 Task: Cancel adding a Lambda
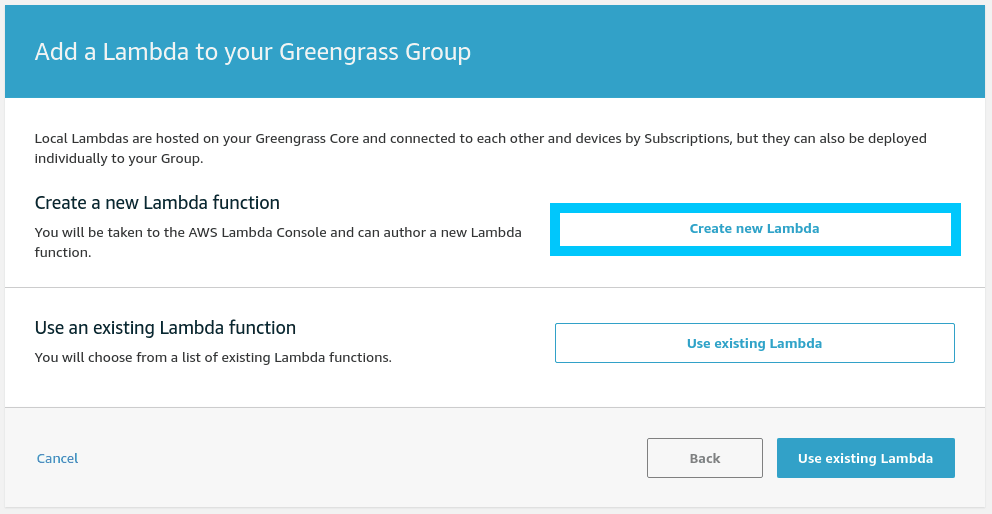(x=57, y=458)
